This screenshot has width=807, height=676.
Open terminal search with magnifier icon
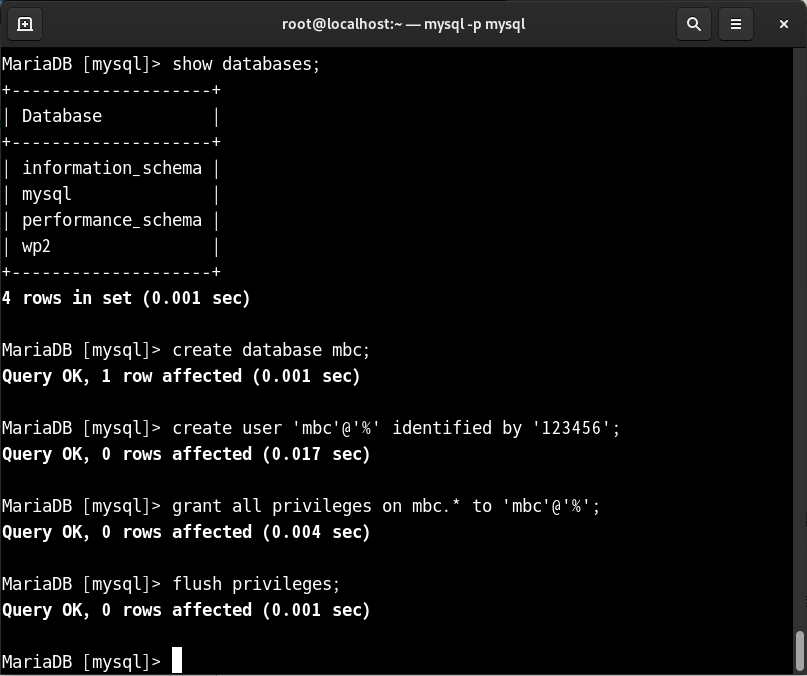[x=694, y=24]
